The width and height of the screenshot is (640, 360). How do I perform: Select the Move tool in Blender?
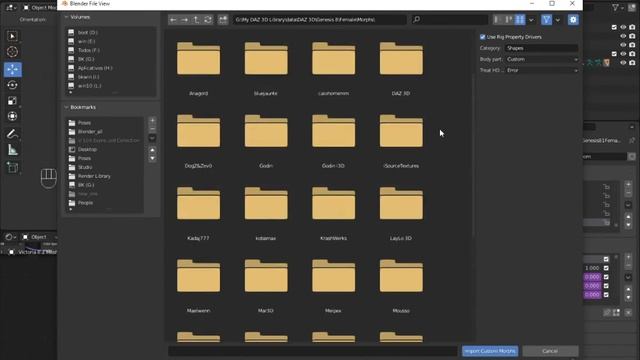click(x=13, y=69)
